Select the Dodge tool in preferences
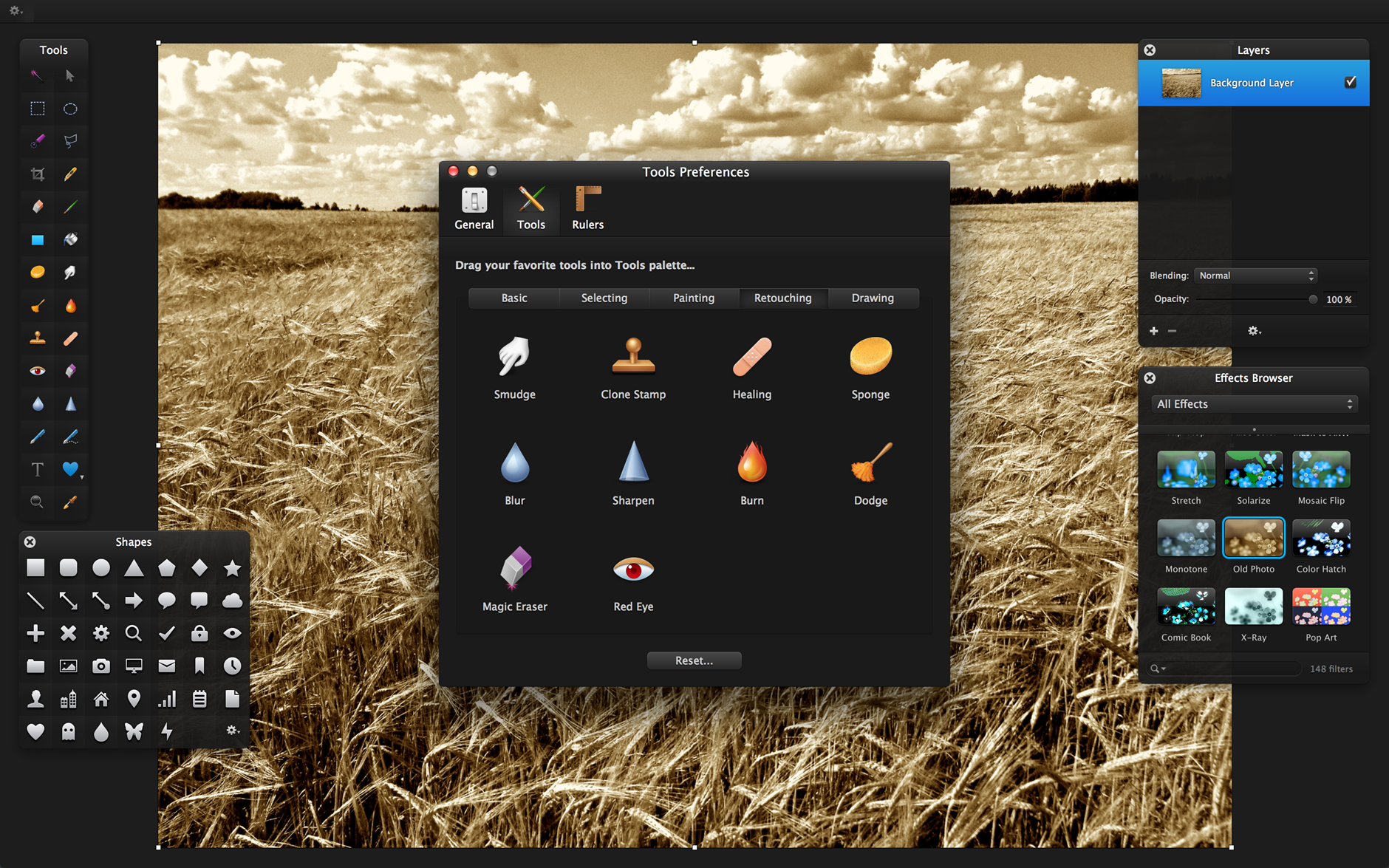This screenshot has height=868, width=1389. [871, 462]
